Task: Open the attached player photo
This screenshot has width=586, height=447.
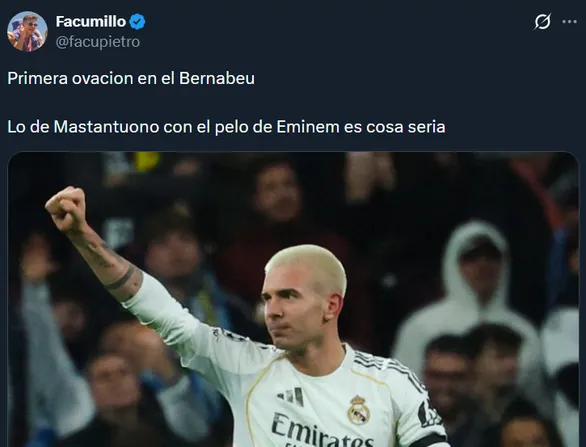Action: 293,299
